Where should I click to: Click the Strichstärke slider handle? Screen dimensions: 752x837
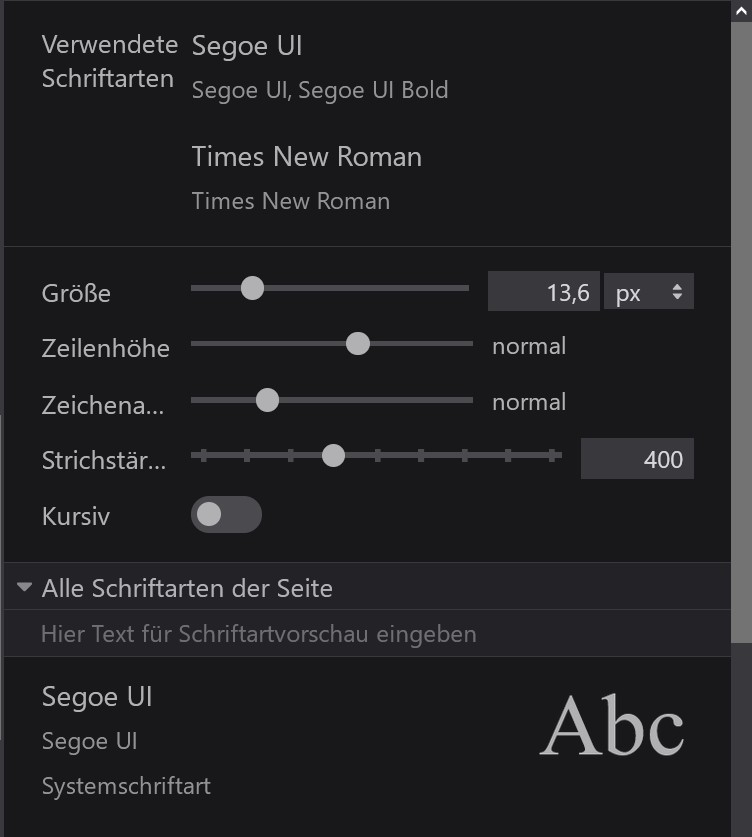pyautogui.click(x=334, y=456)
